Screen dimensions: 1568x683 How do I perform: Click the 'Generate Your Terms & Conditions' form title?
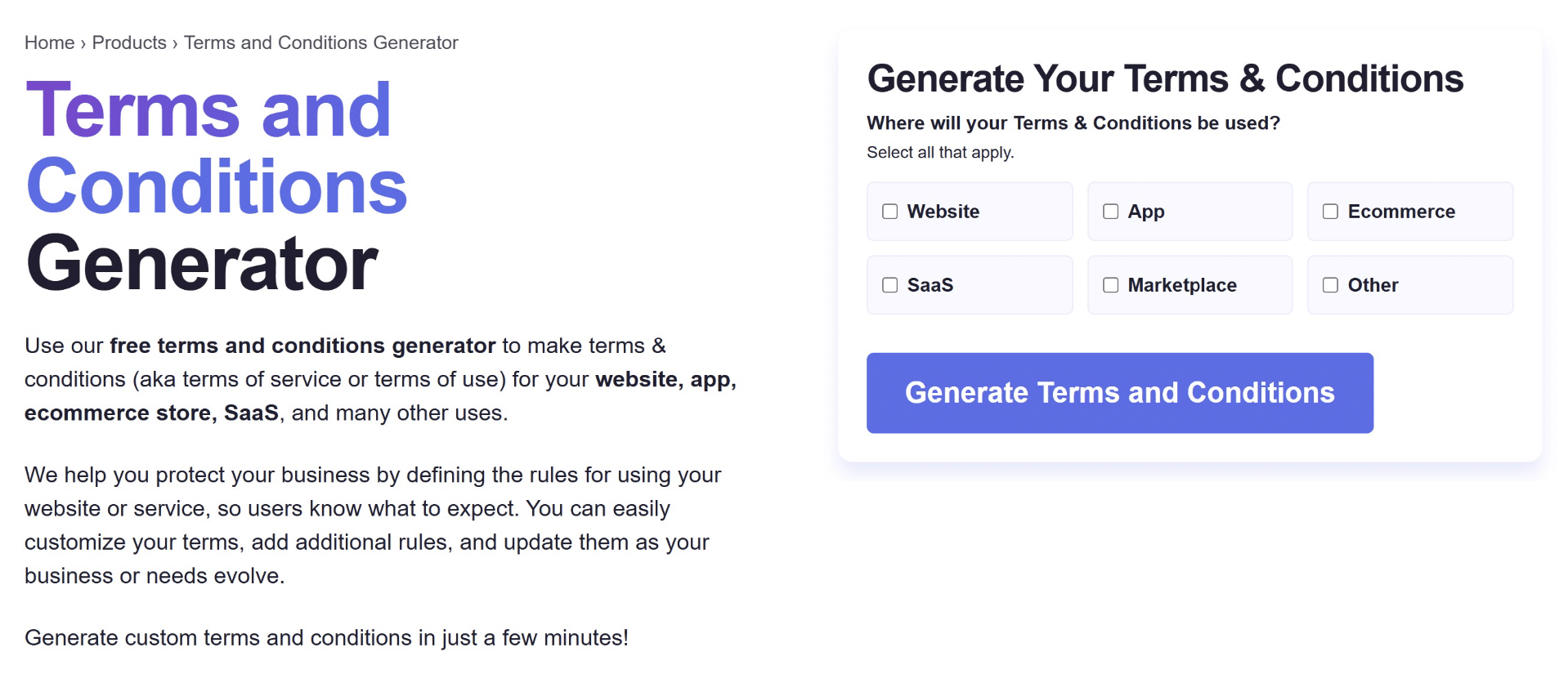pos(1165,79)
